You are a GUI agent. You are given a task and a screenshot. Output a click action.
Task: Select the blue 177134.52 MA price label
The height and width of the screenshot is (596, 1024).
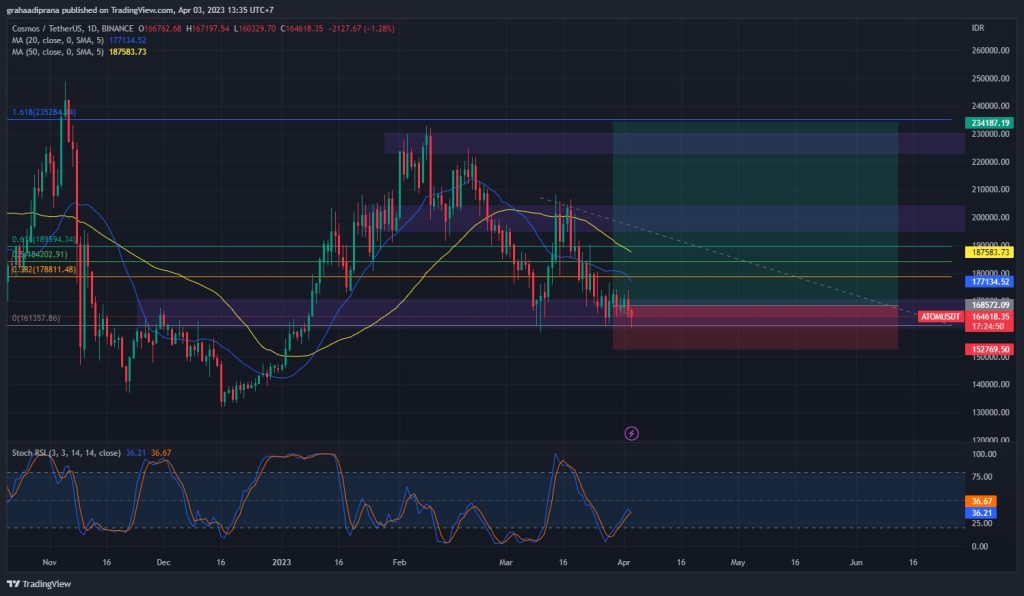tap(989, 282)
